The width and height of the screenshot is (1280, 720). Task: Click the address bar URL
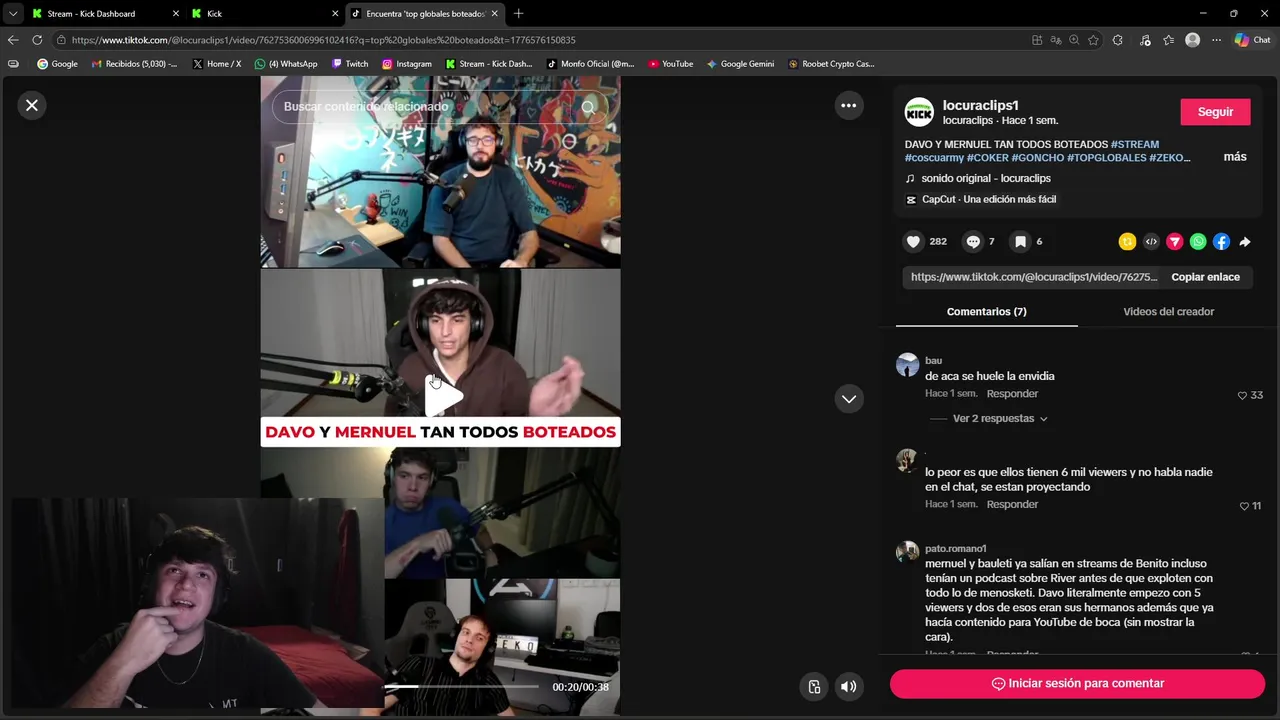[323, 40]
